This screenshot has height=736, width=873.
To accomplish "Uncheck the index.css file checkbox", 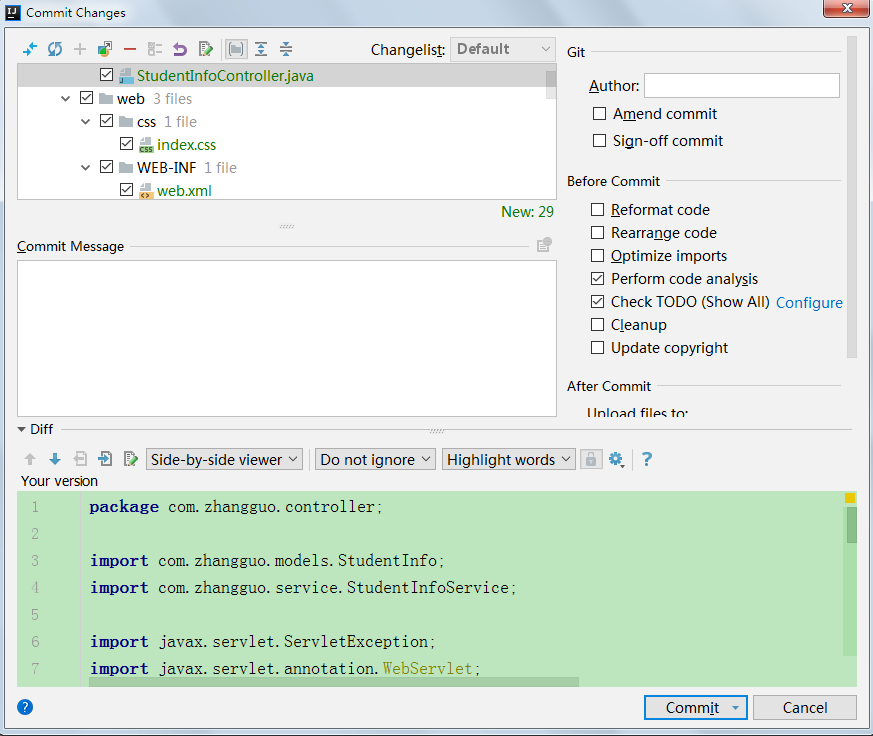I will click(126, 145).
